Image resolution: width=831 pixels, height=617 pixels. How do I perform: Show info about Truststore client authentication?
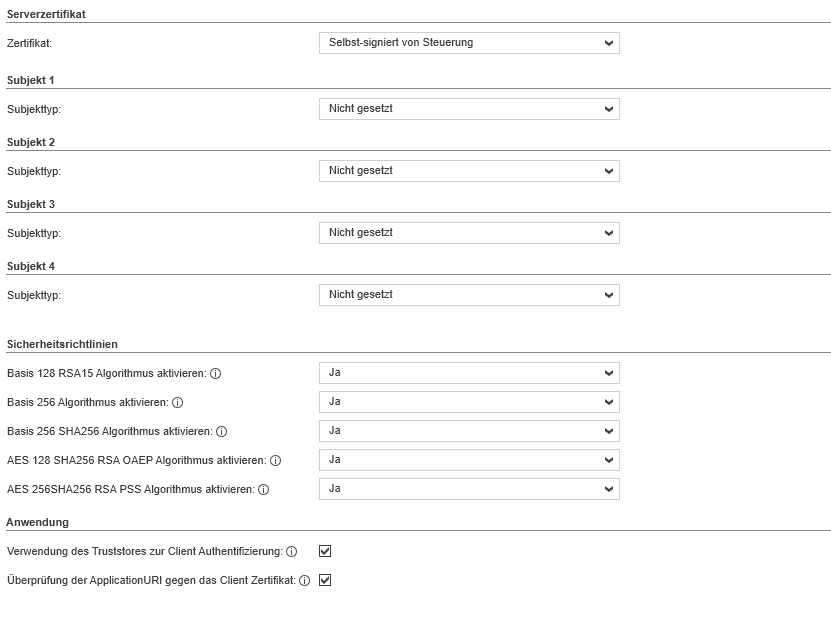coord(291,551)
